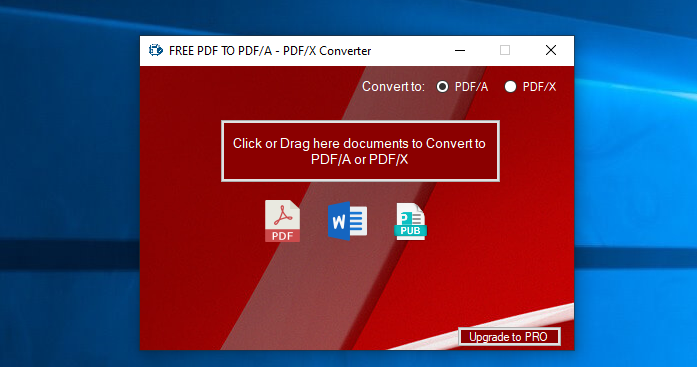Click the blue Word document icon

(348, 221)
